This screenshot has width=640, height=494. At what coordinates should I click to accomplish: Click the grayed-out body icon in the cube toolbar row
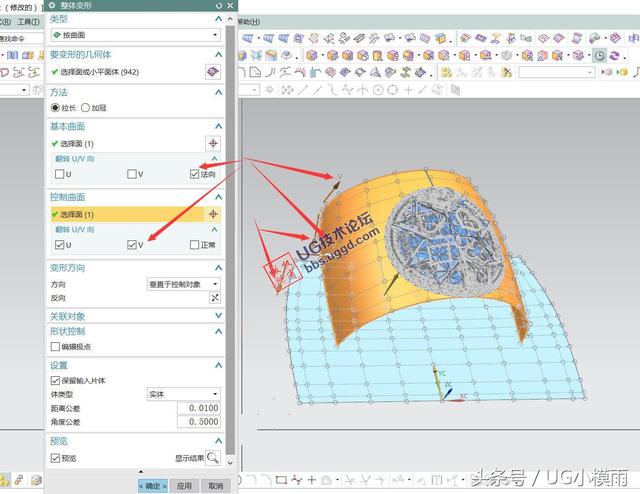click(506, 56)
